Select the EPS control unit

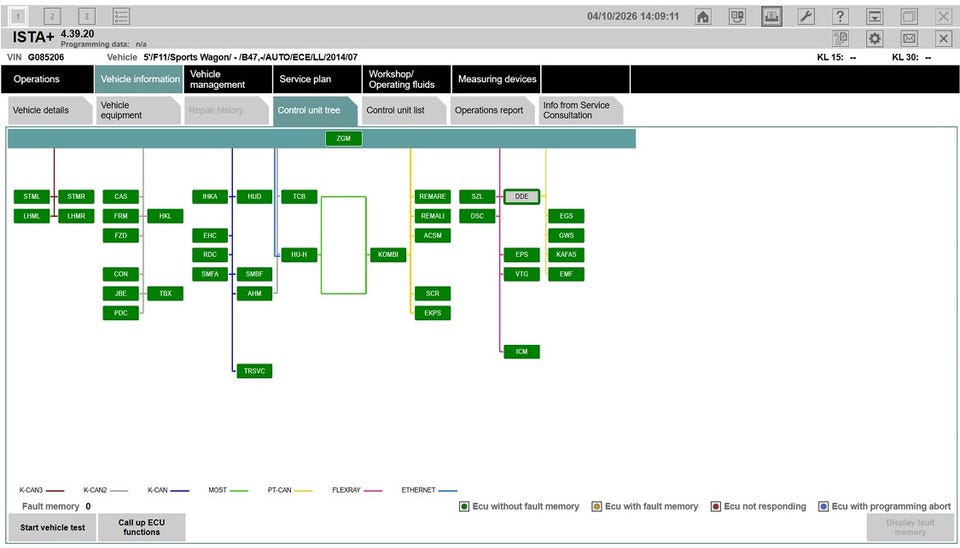click(x=522, y=255)
